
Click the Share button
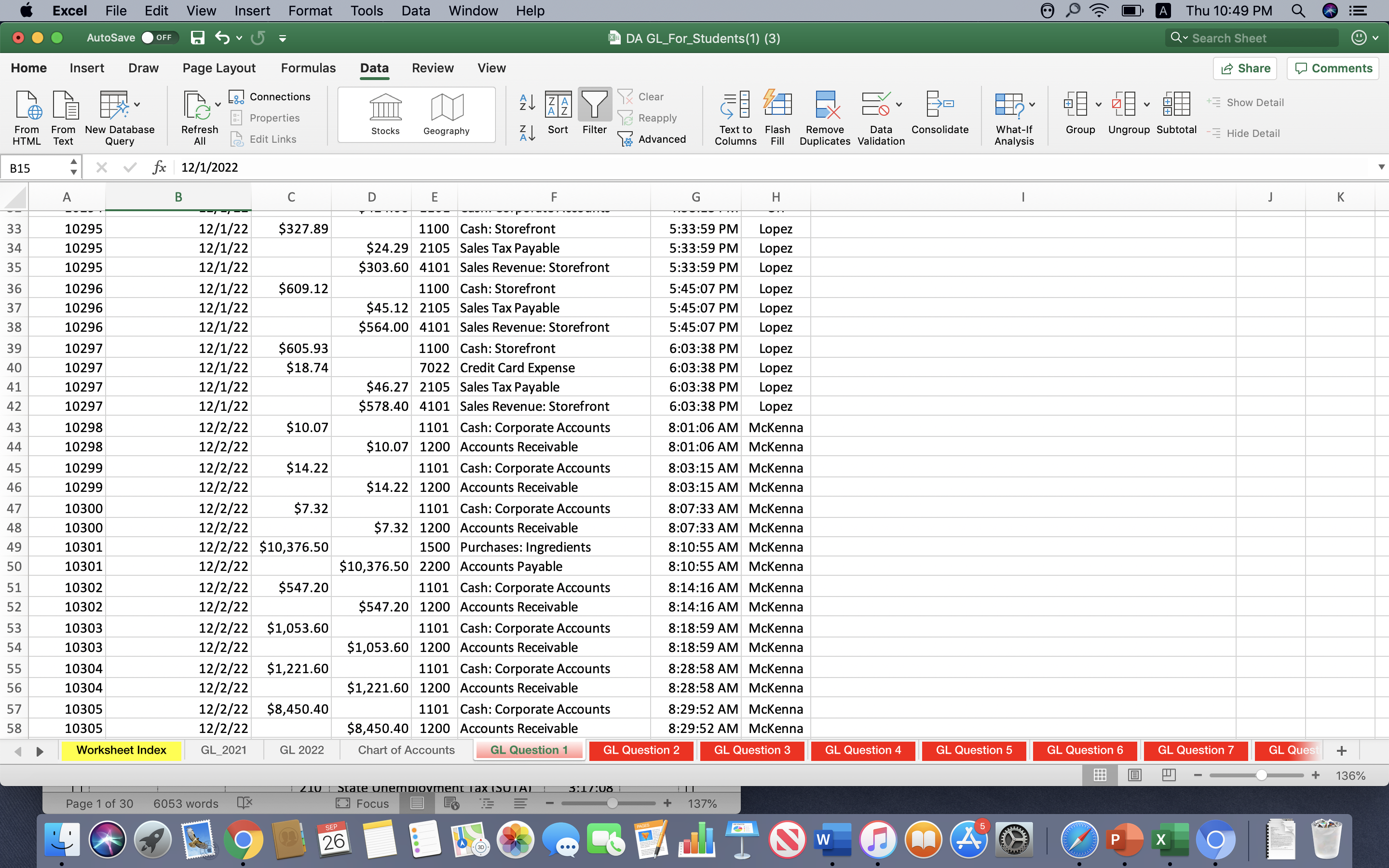coord(1245,68)
